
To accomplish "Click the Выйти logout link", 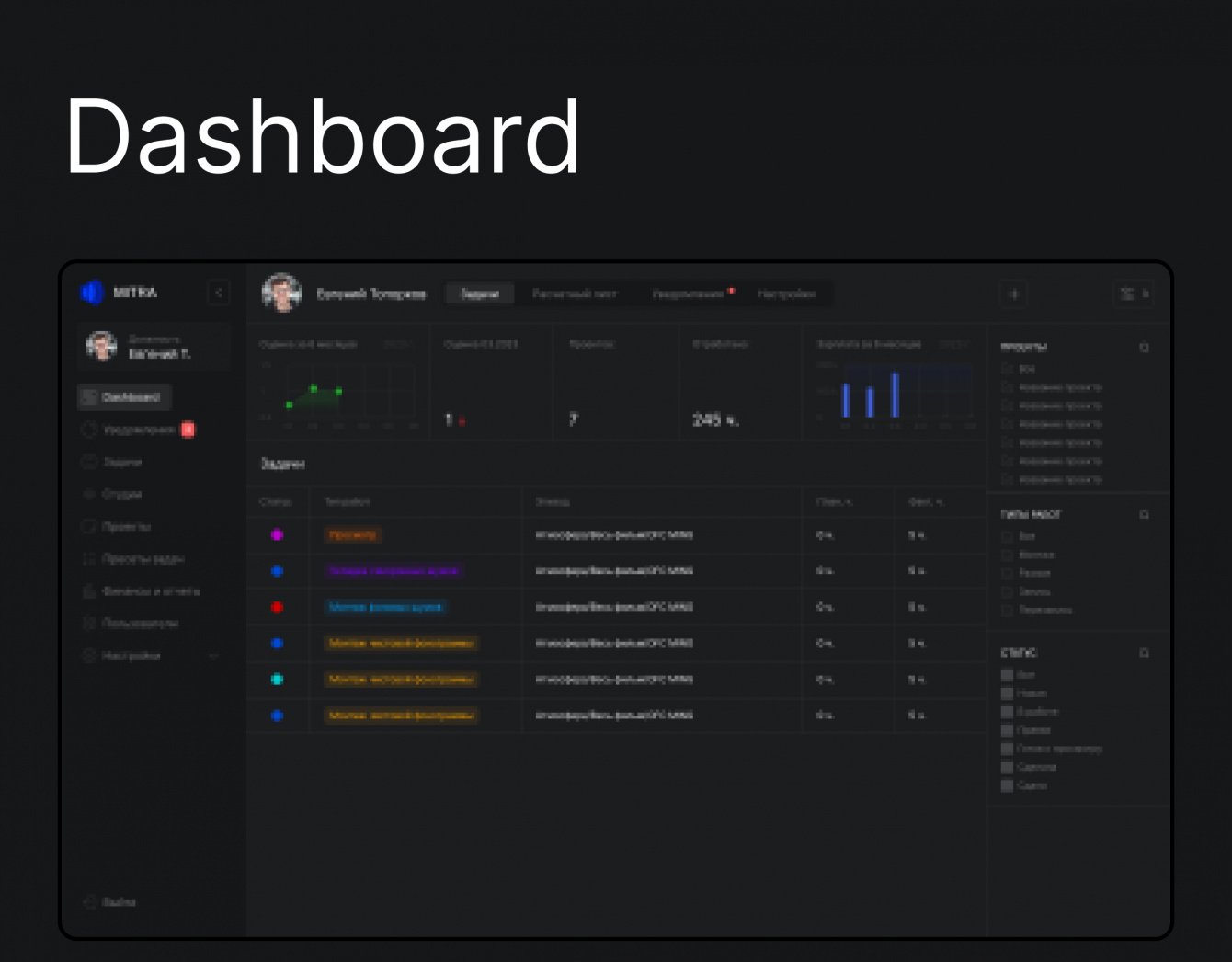I will [x=120, y=902].
